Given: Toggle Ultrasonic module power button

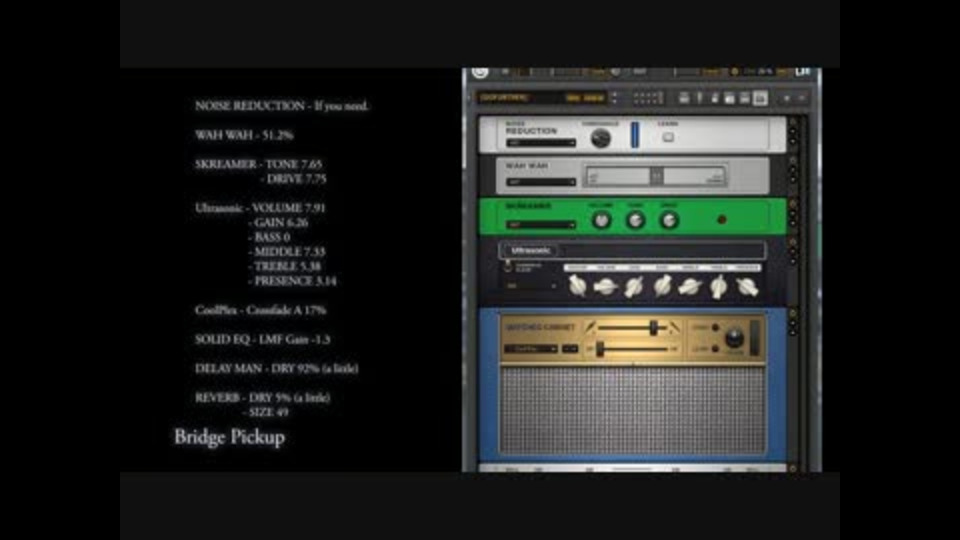Looking at the screenshot, I should tap(793, 243).
